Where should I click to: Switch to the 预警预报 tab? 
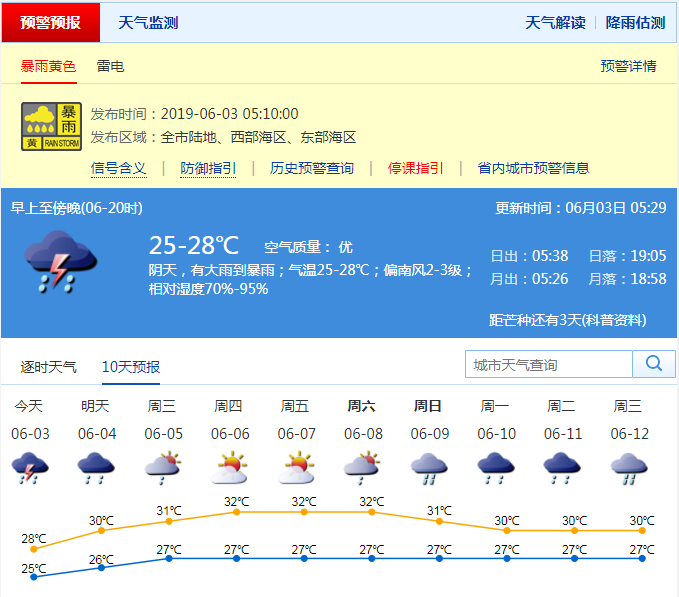50,22
